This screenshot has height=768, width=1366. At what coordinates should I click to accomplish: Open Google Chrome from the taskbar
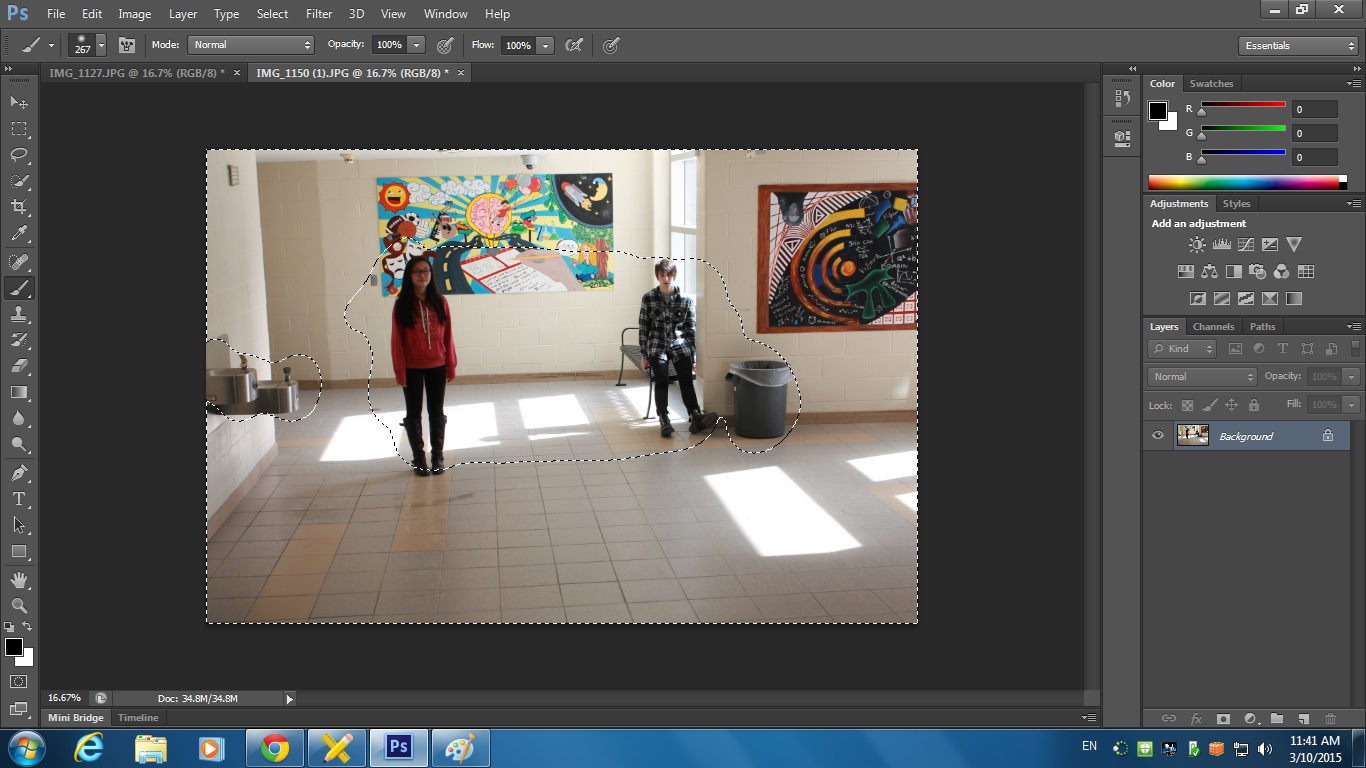pyautogui.click(x=275, y=748)
